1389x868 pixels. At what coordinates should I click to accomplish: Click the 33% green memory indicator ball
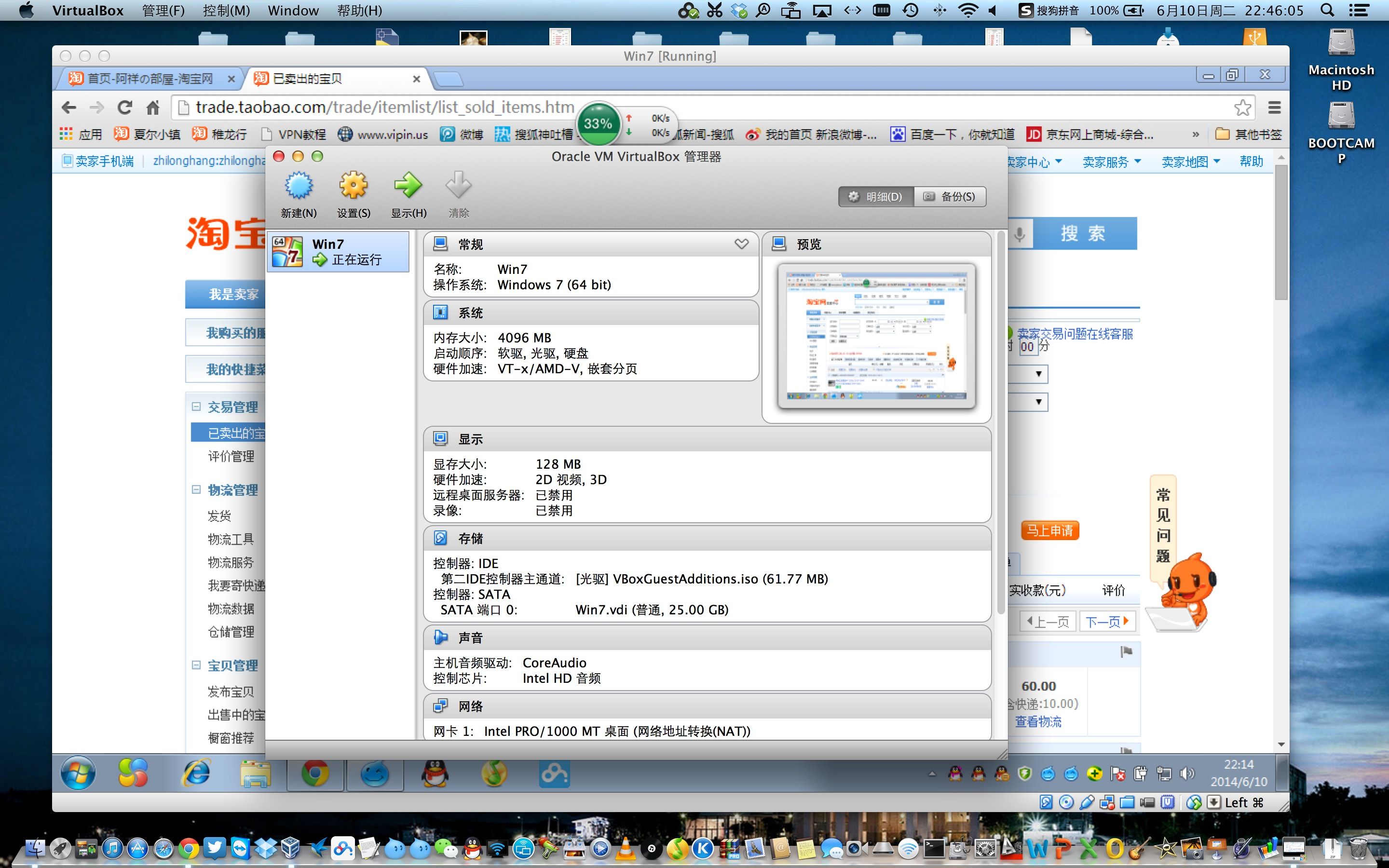pyautogui.click(x=598, y=123)
